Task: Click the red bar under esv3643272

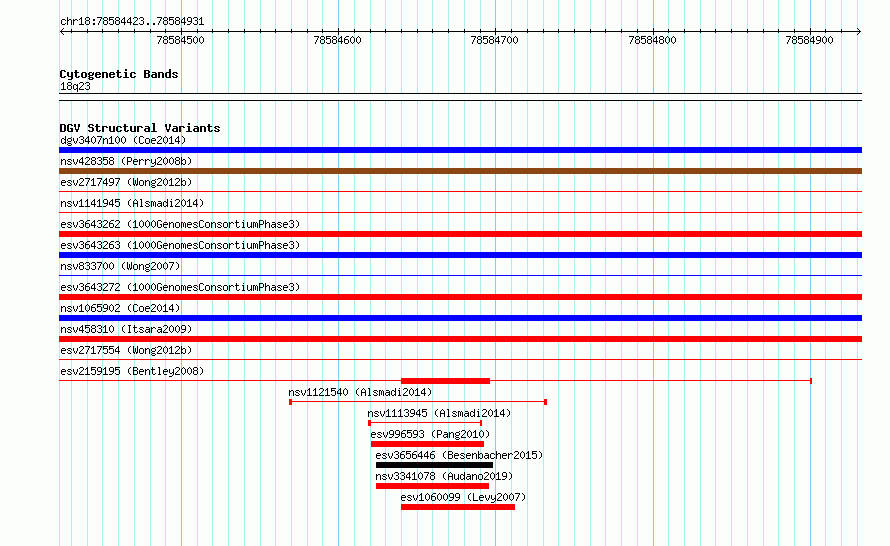Action: click(460, 297)
